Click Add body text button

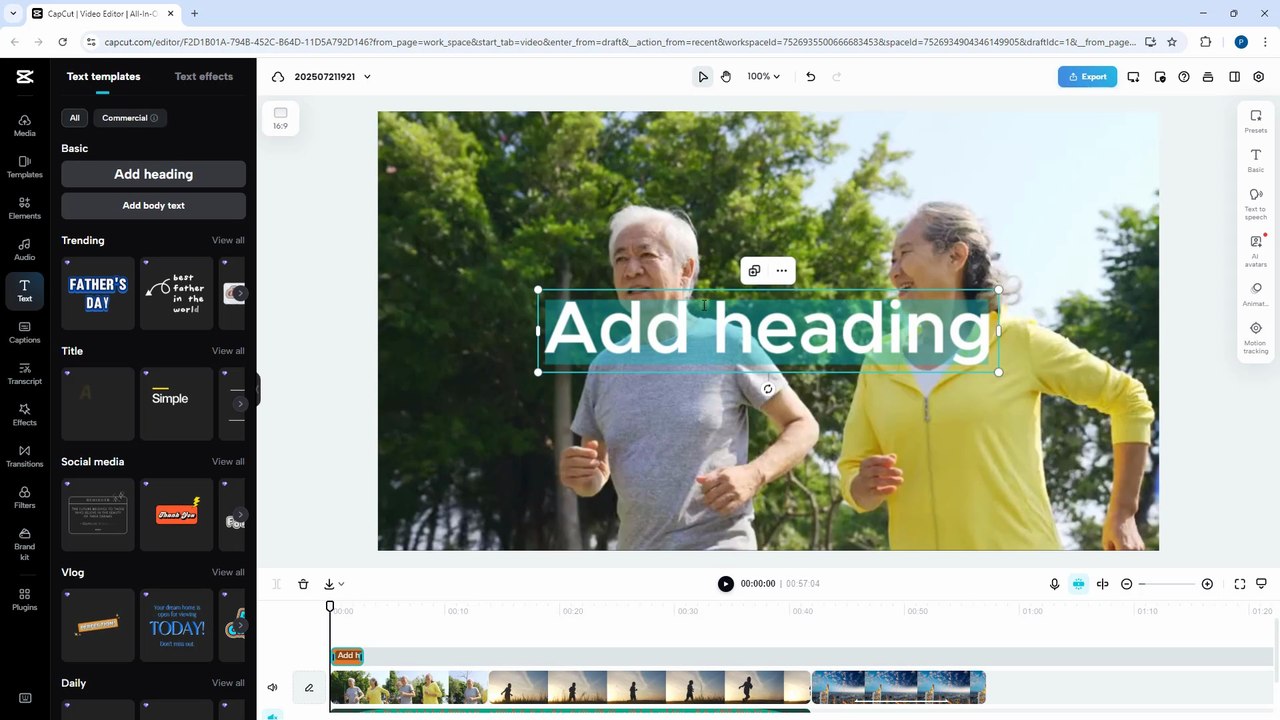(153, 205)
